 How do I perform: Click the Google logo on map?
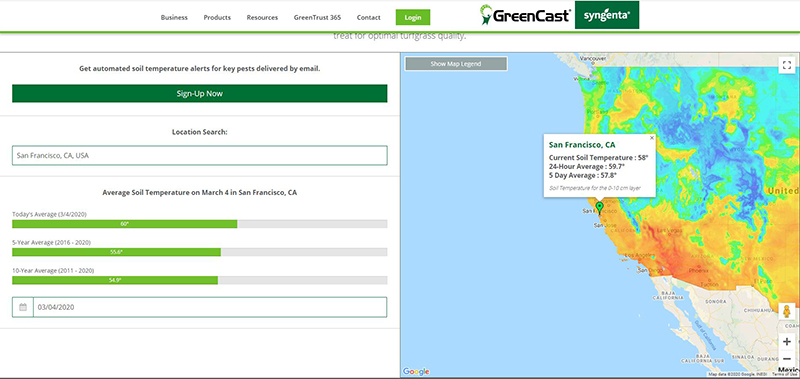416,371
